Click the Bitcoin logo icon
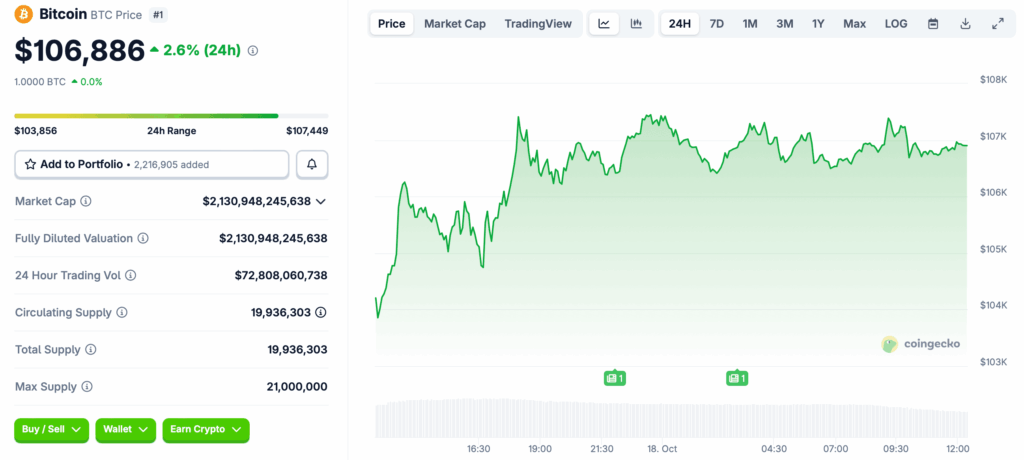This screenshot has width=1024, height=460. (x=24, y=14)
